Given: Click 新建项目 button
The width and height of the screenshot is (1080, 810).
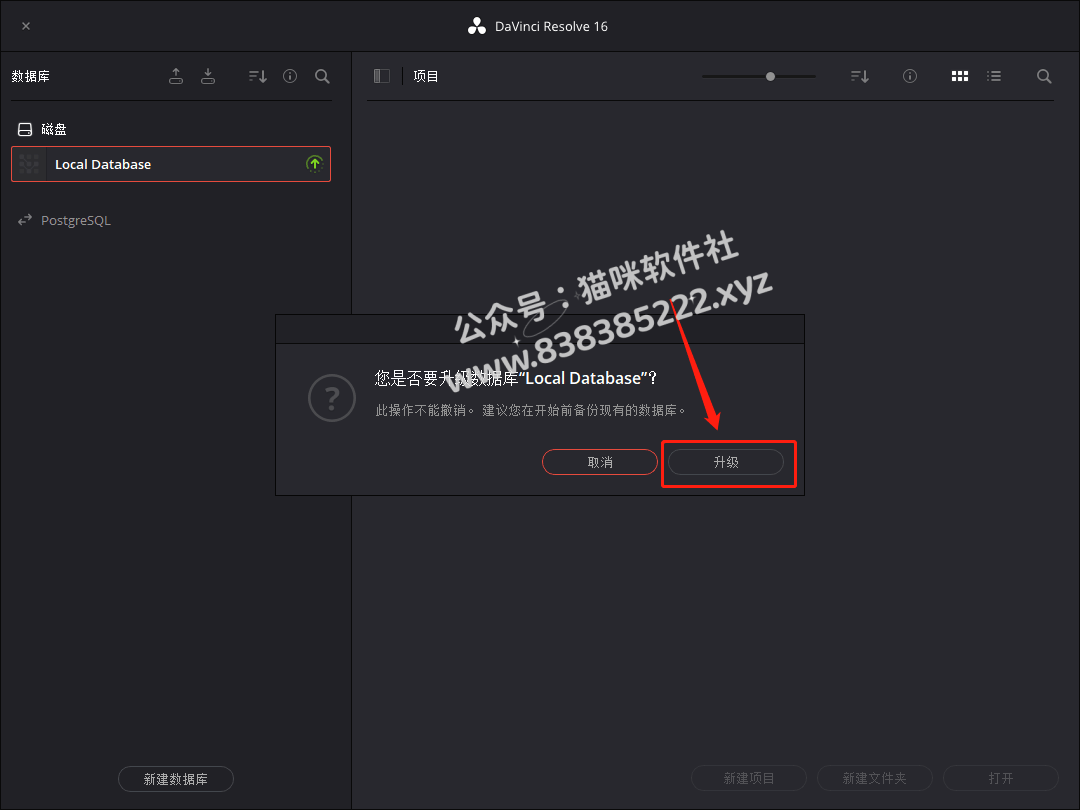Looking at the screenshot, I should tap(749, 778).
